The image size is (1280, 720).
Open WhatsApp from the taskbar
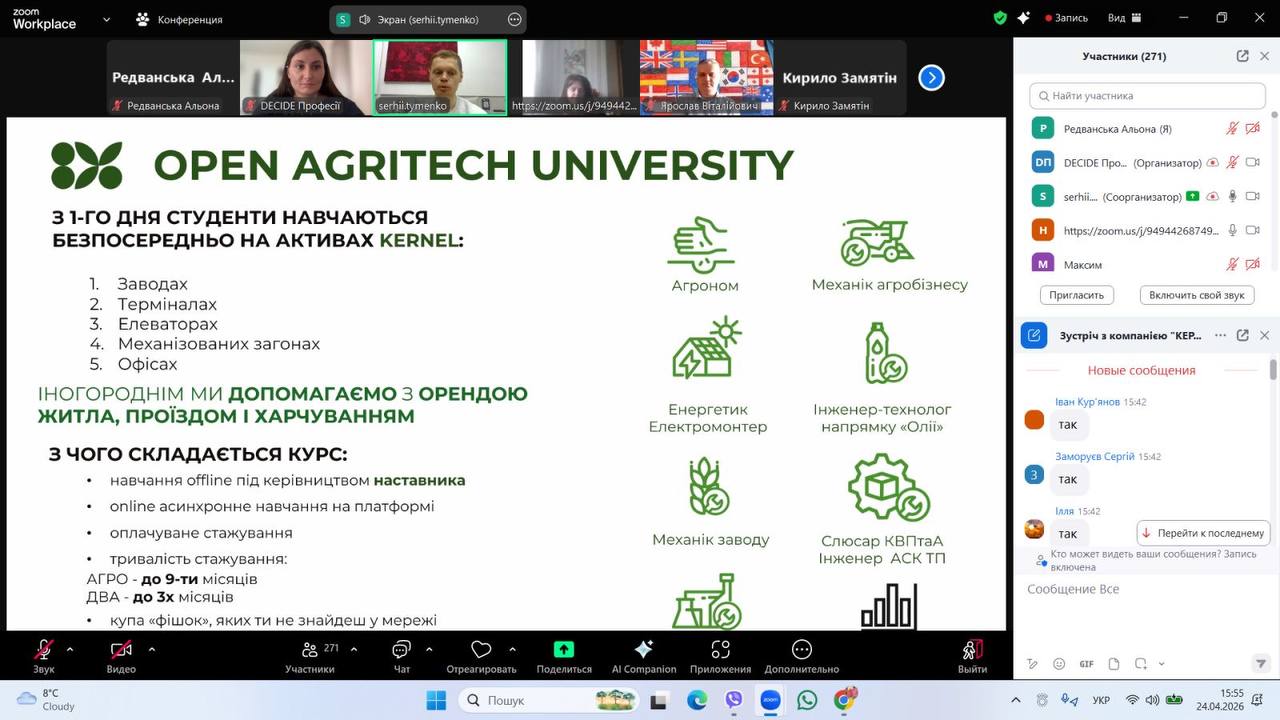tap(807, 700)
